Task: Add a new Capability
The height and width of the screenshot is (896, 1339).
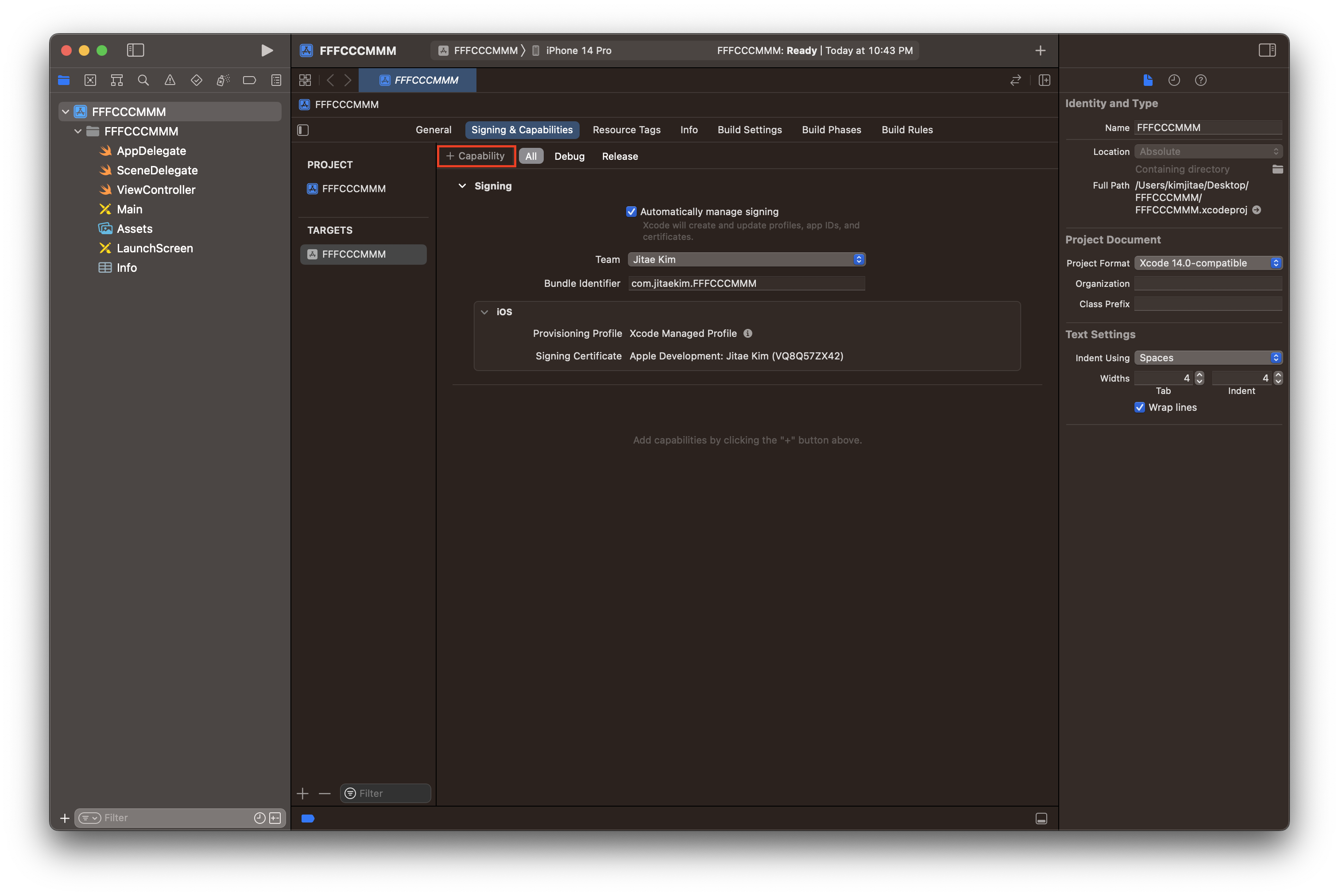Action: [x=476, y=156]
